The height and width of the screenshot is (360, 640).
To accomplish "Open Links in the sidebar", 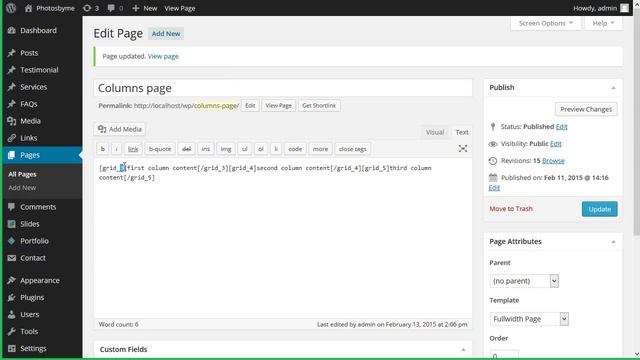I will pyautogui.click(x=29, y=138).
